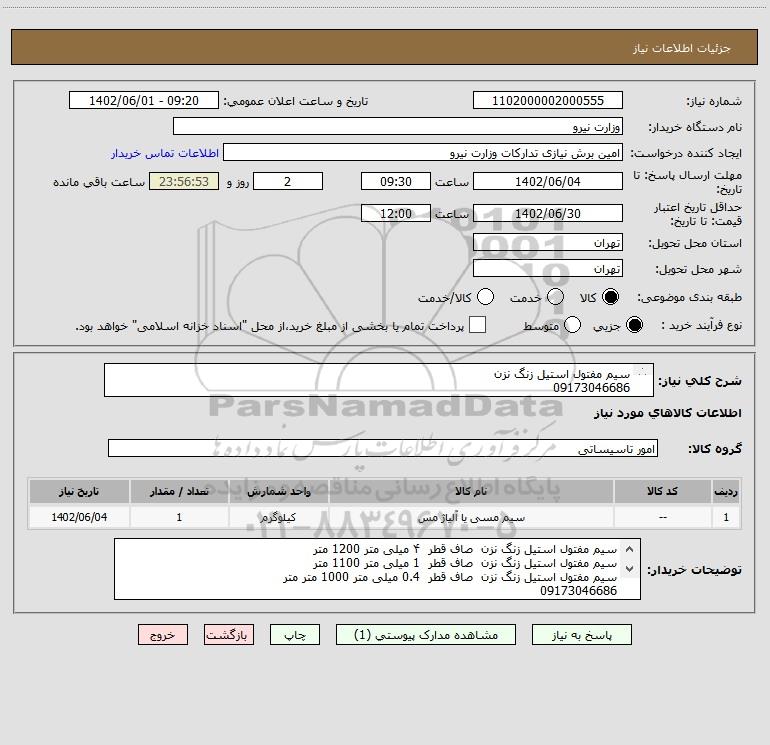This screenshot has height=745, width=770.
Task: Click the سیم مسی یا آلیاژ مس cell
Action: pos(471,517)
